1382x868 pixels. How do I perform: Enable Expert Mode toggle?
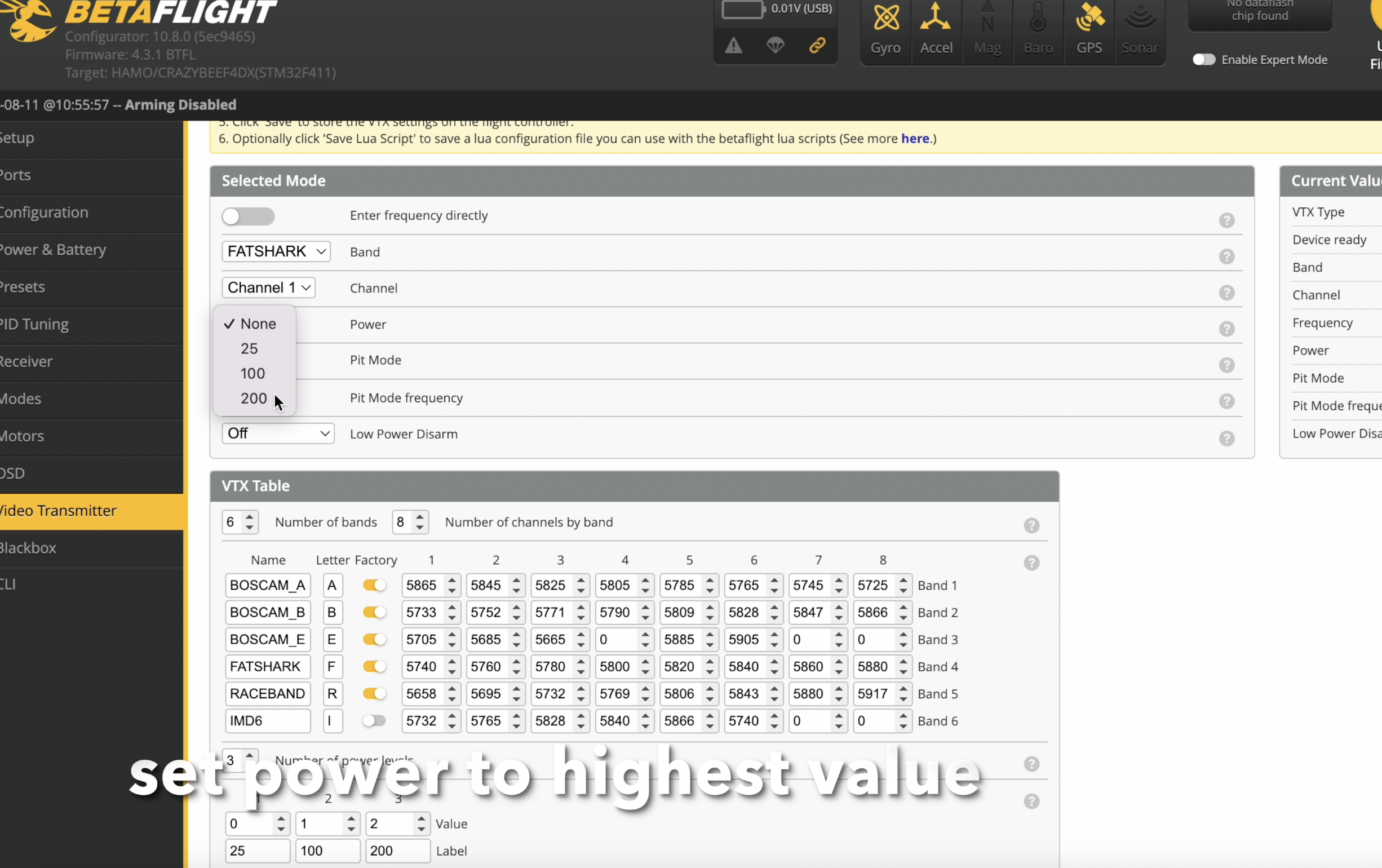click(x=1203, y=60)
